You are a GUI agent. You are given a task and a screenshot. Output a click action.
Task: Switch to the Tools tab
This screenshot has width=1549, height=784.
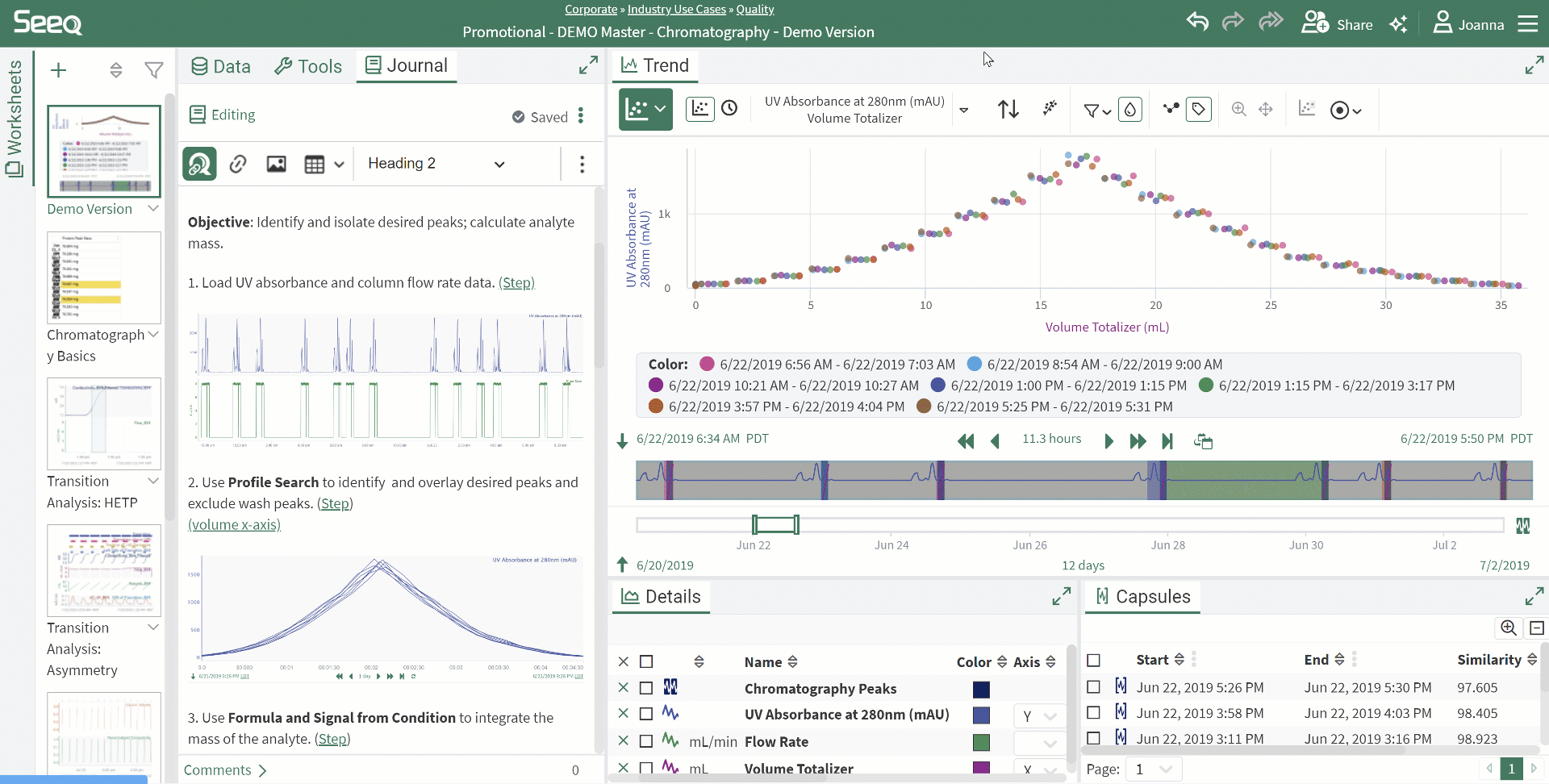click(308, 66)
